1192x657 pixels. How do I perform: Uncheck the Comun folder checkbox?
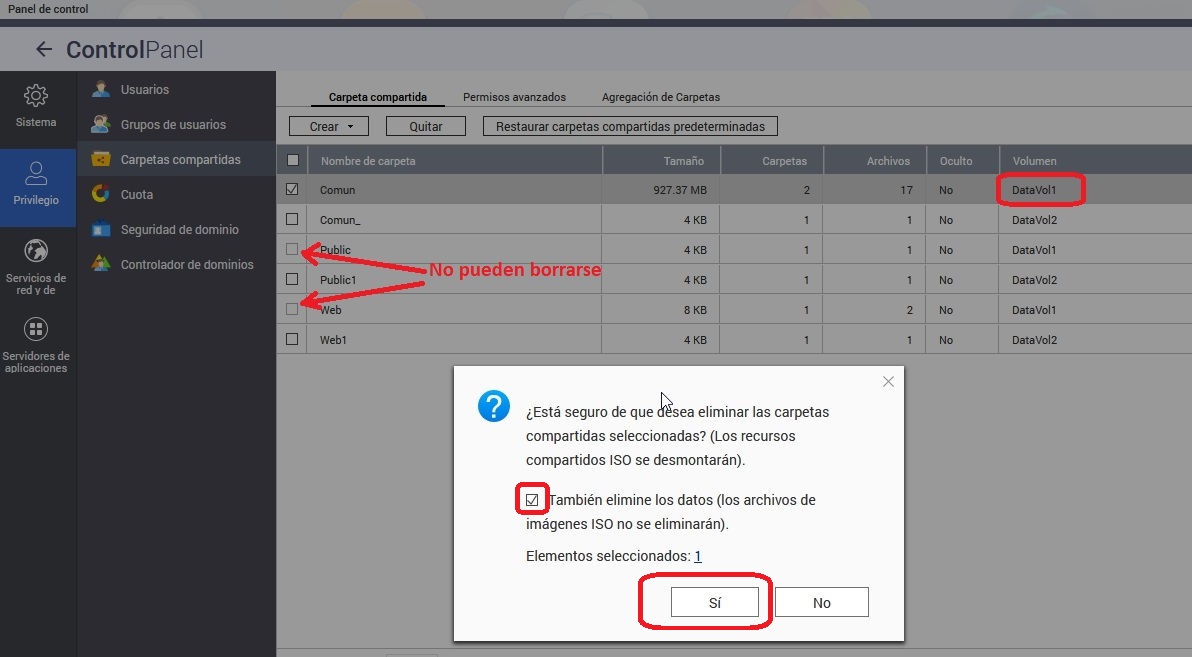292,189
